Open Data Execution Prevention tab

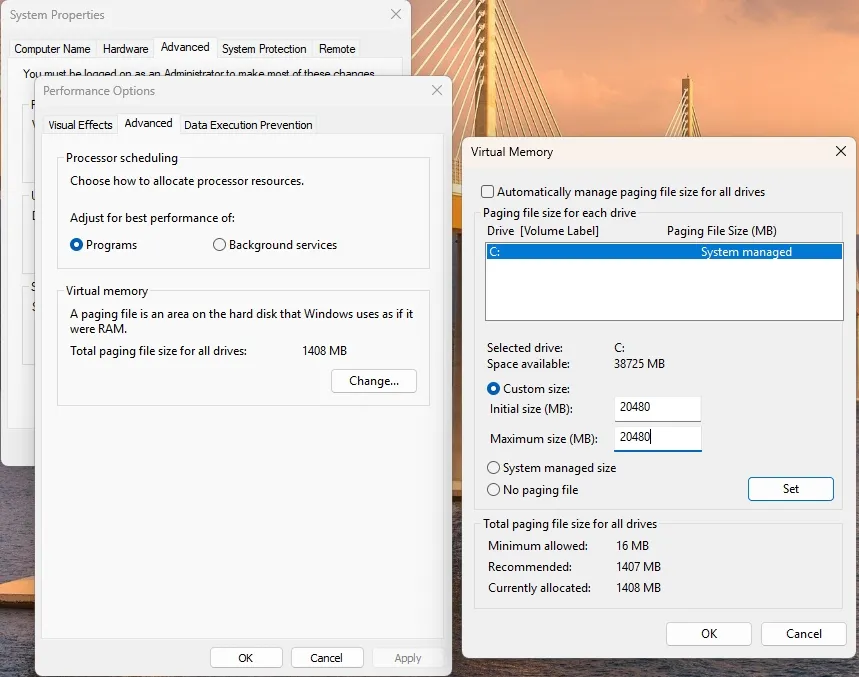point(248,125)
